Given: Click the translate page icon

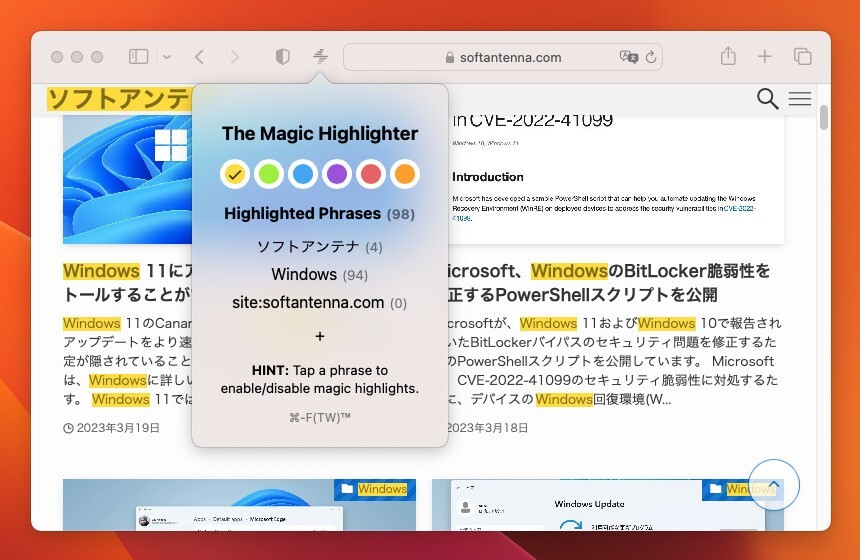Looking at the screenshot, I should coord(629,56).
